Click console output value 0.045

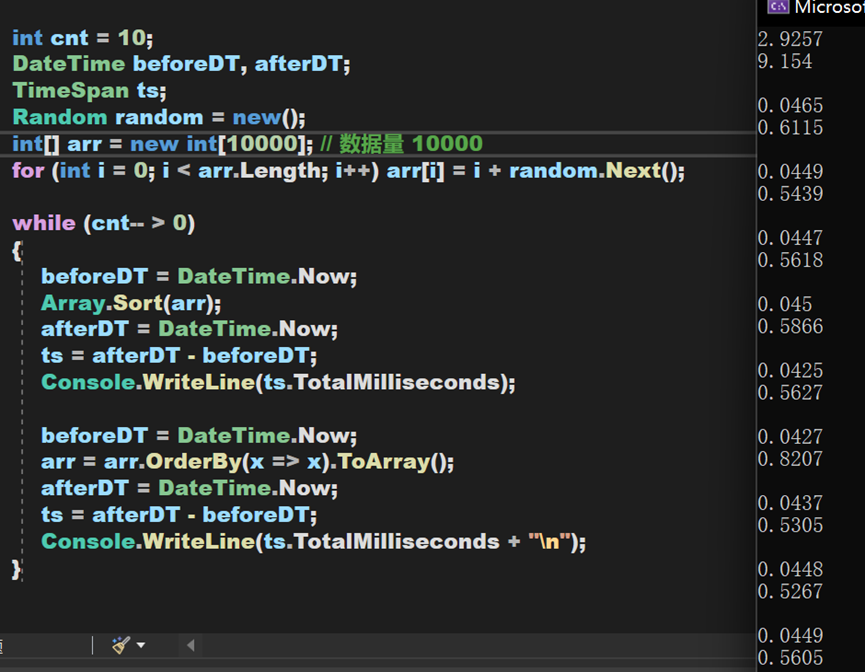coord(784,304)
